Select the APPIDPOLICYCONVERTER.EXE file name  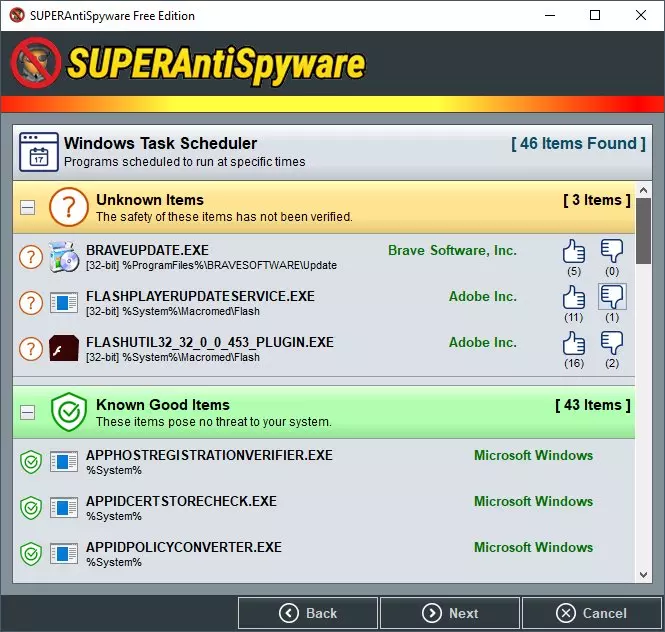pos(184,547)
